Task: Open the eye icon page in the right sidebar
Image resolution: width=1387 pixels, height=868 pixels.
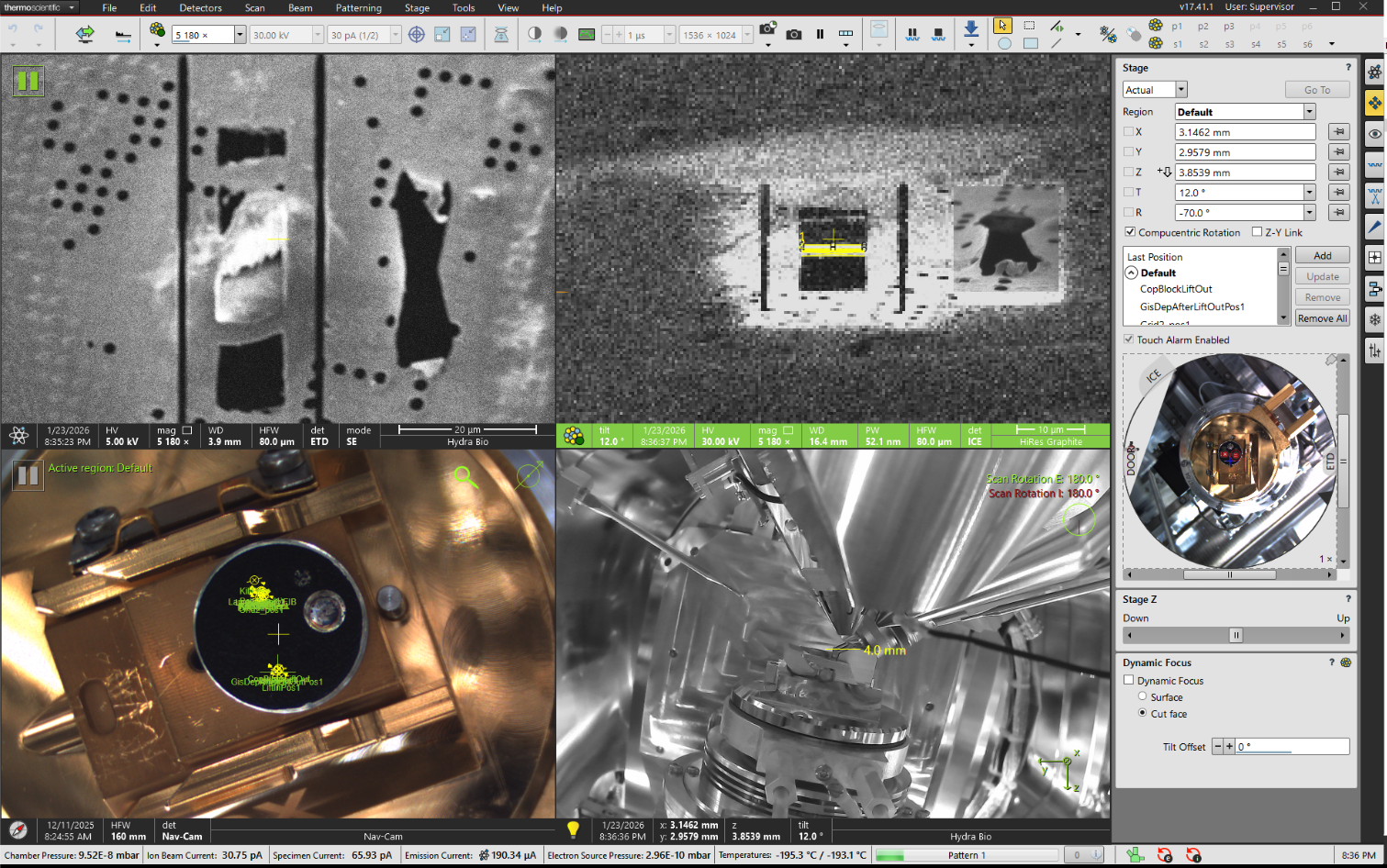Action: click(1374, 134)
